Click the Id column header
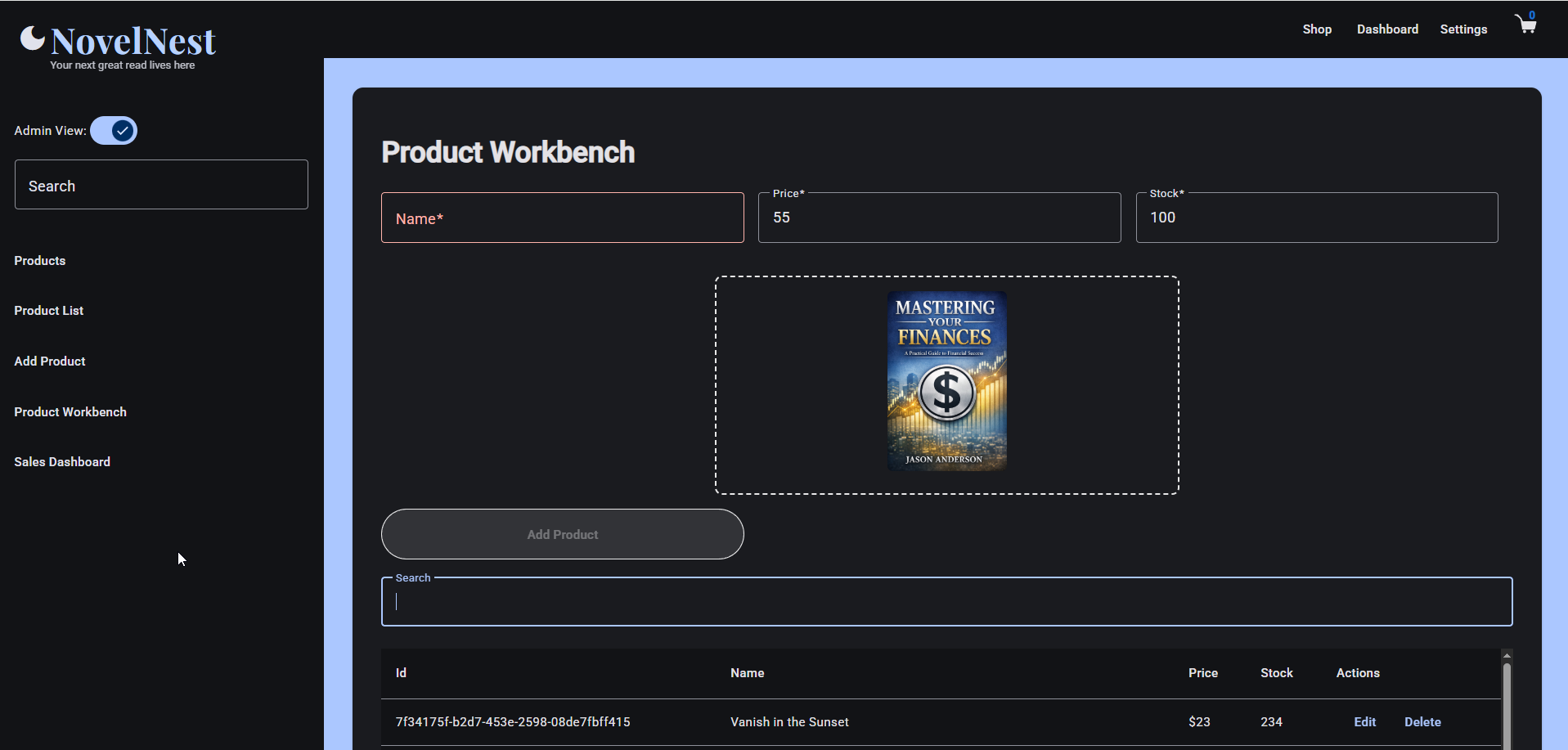Image resolution: width=1568 pixels, height=750 pixels. click(x=401, y=673)
